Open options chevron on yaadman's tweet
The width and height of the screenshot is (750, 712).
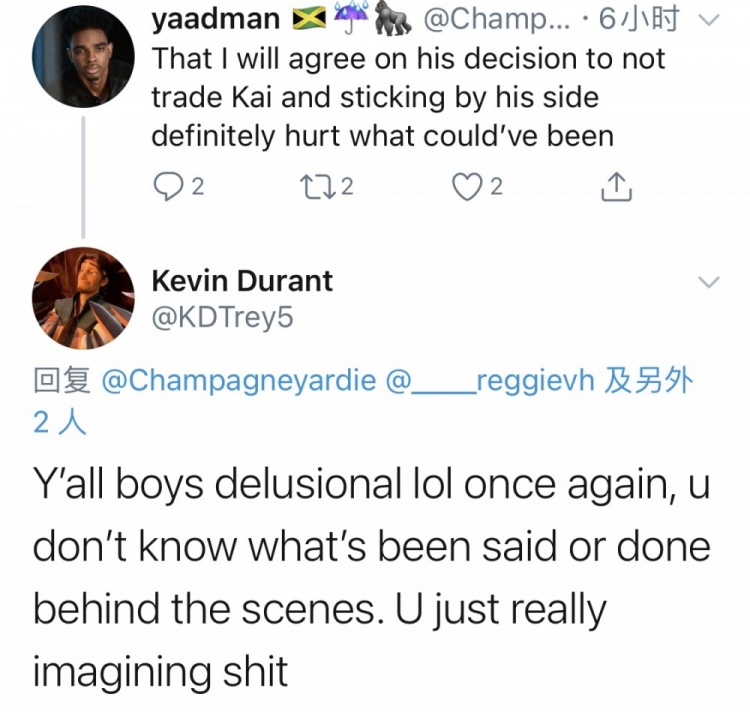[x=709, y=19]
